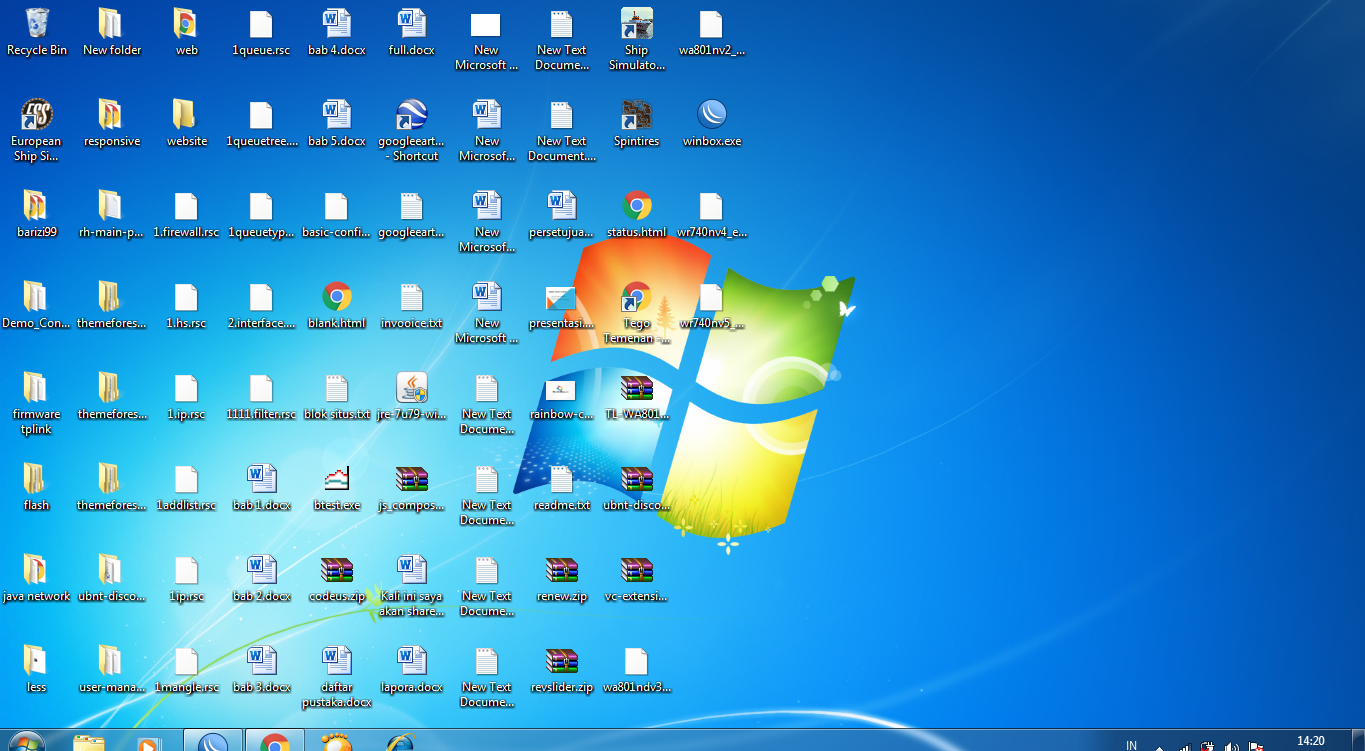This screenshot has height=751, width=1365.
Task: Select the 2.interface... file
Action: [x=261, y=297]
